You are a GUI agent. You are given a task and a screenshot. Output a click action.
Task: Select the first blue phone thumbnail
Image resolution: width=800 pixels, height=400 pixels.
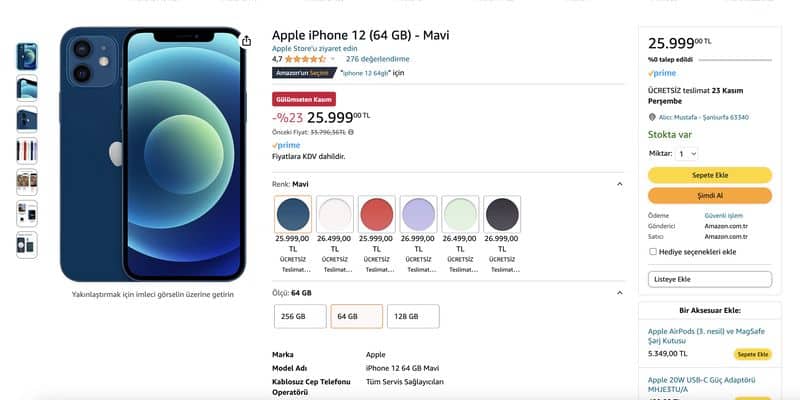(27, 57)
